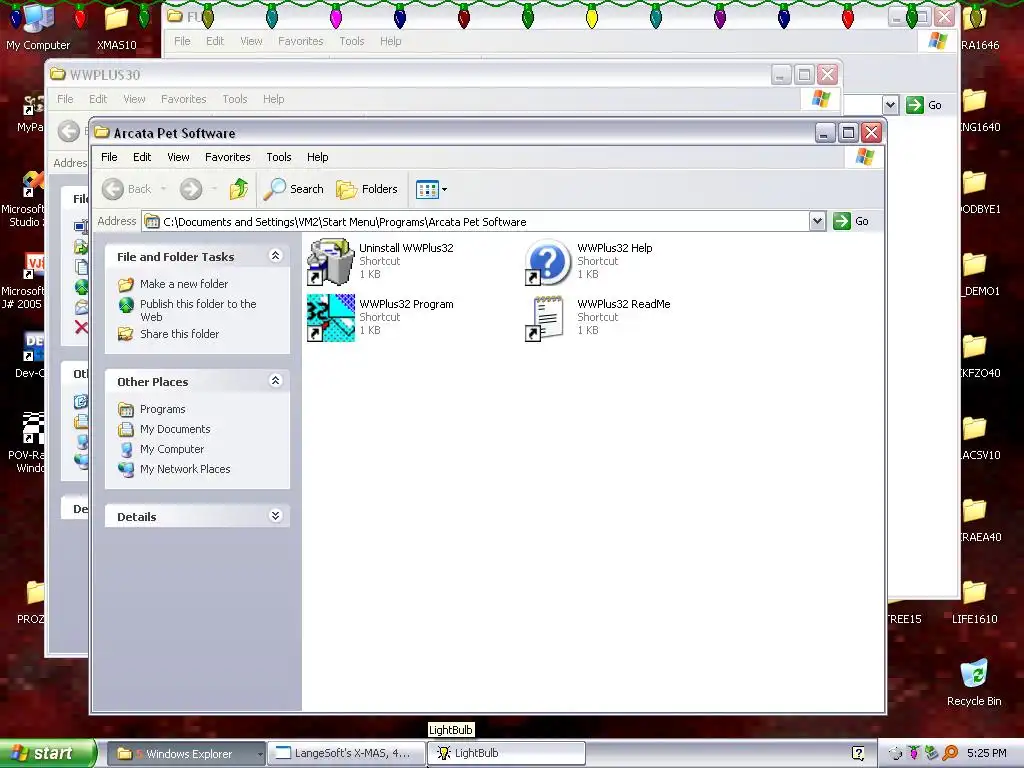Select the WWPlus32 Help shortcut icon

coord(549,261)
